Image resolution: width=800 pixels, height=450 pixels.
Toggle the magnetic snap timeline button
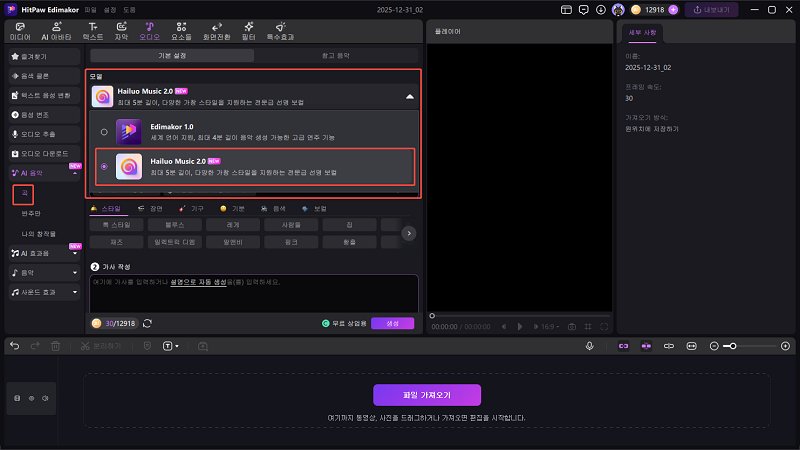(646, 346)
